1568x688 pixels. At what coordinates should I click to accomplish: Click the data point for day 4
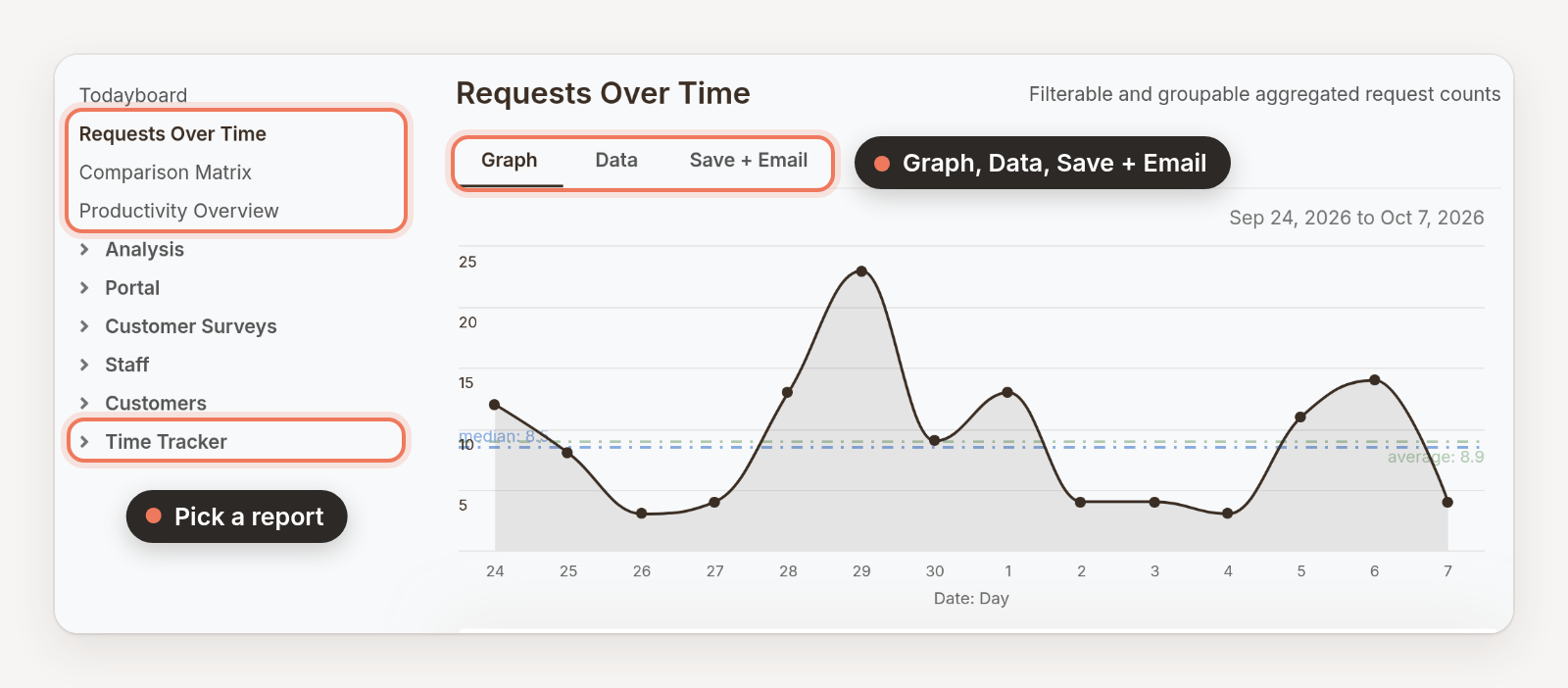coord(1228,514)
